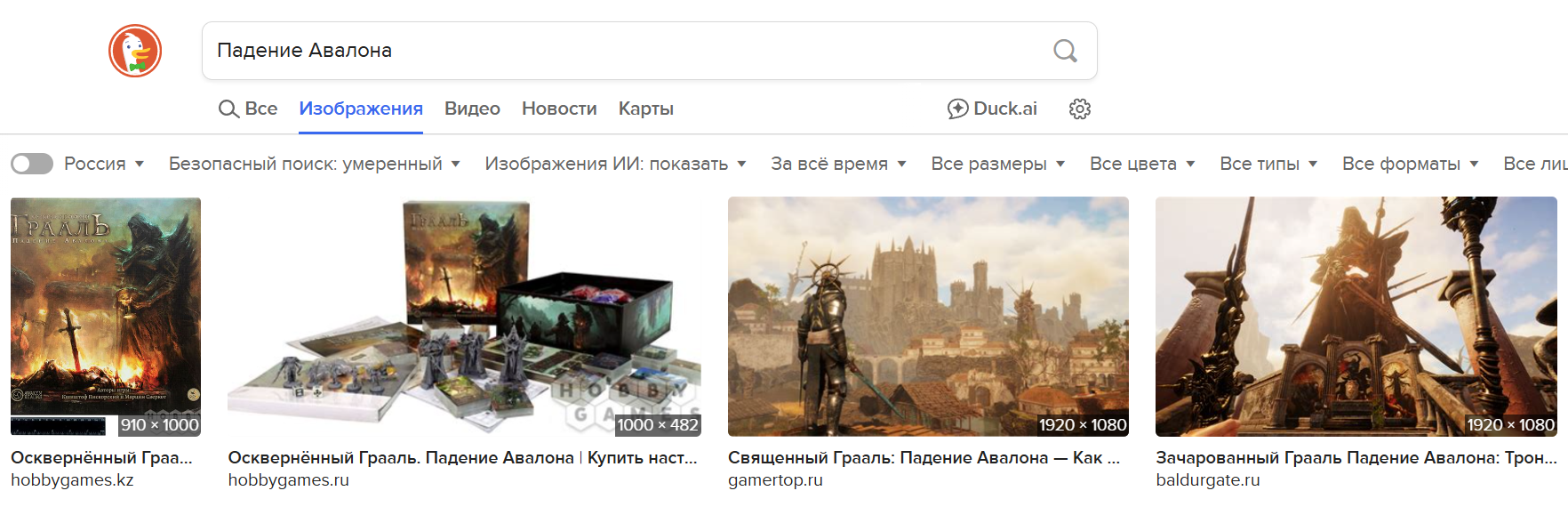Expand the Россия region dropdown
This screenshot has height=507, width=1568.
[104, 164]
